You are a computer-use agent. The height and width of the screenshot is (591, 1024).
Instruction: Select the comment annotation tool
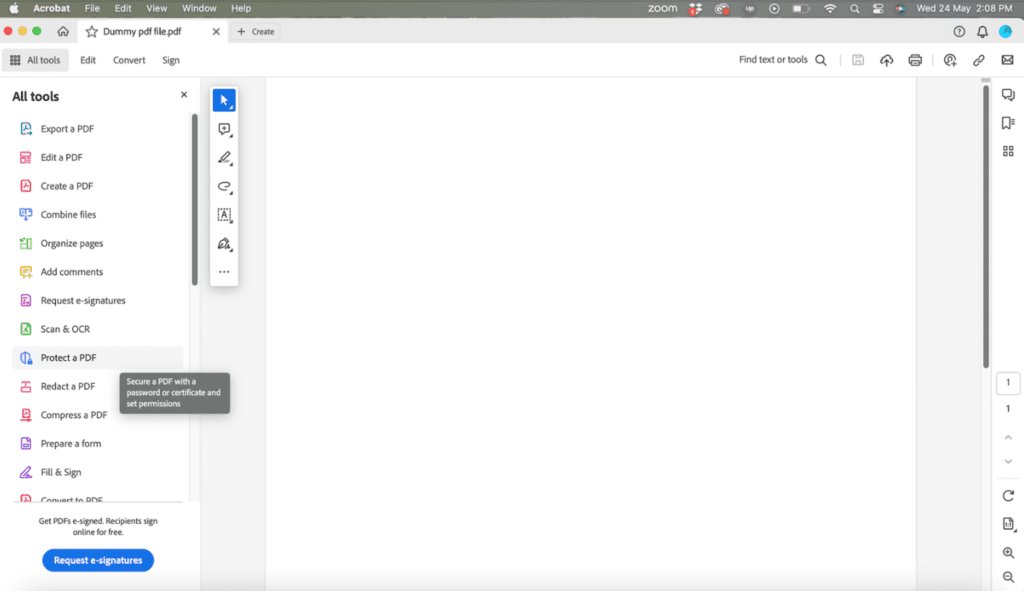(224, 128)
